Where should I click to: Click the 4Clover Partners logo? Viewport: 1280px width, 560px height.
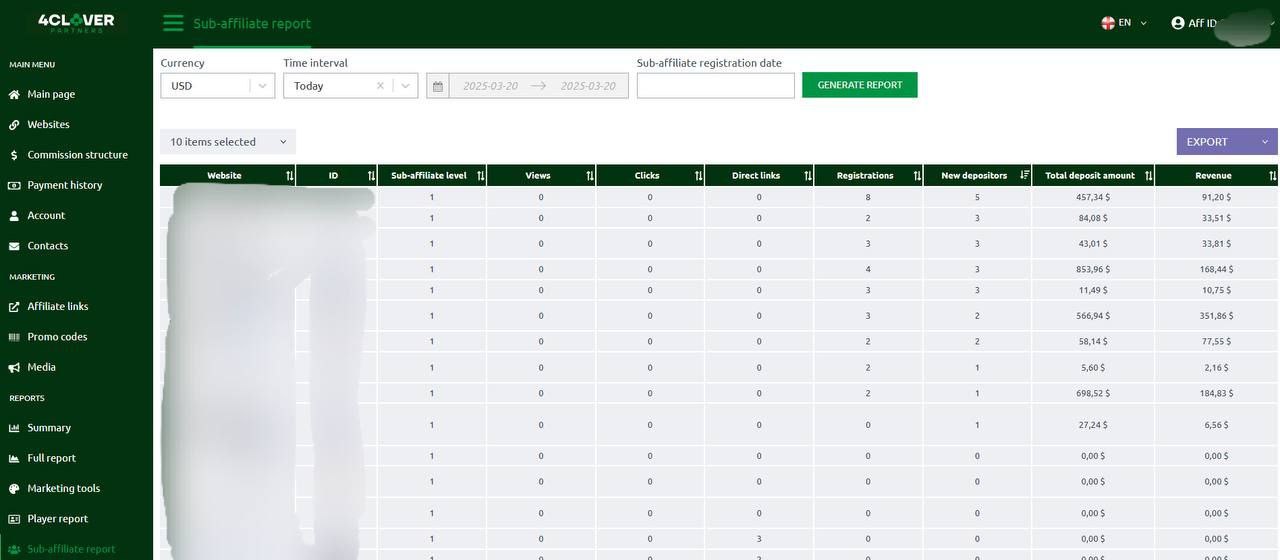(76, 23)
